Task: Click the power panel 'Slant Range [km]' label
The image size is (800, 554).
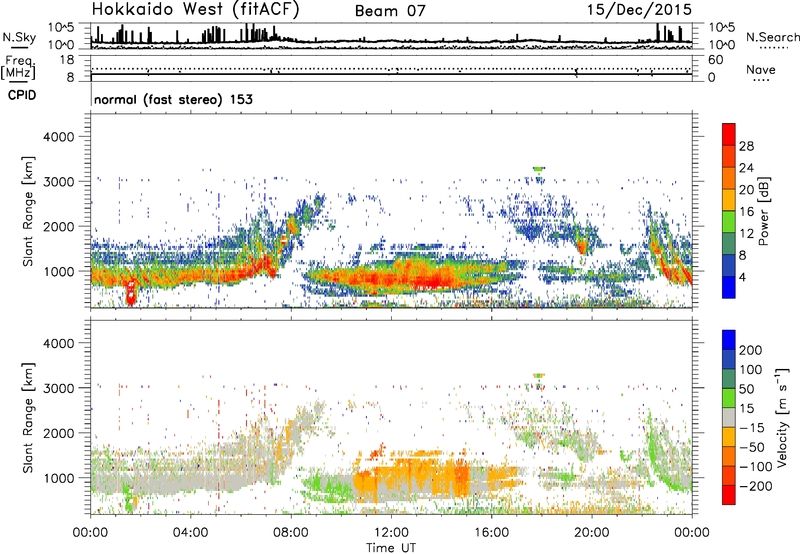Action: [x=28, y=211]
